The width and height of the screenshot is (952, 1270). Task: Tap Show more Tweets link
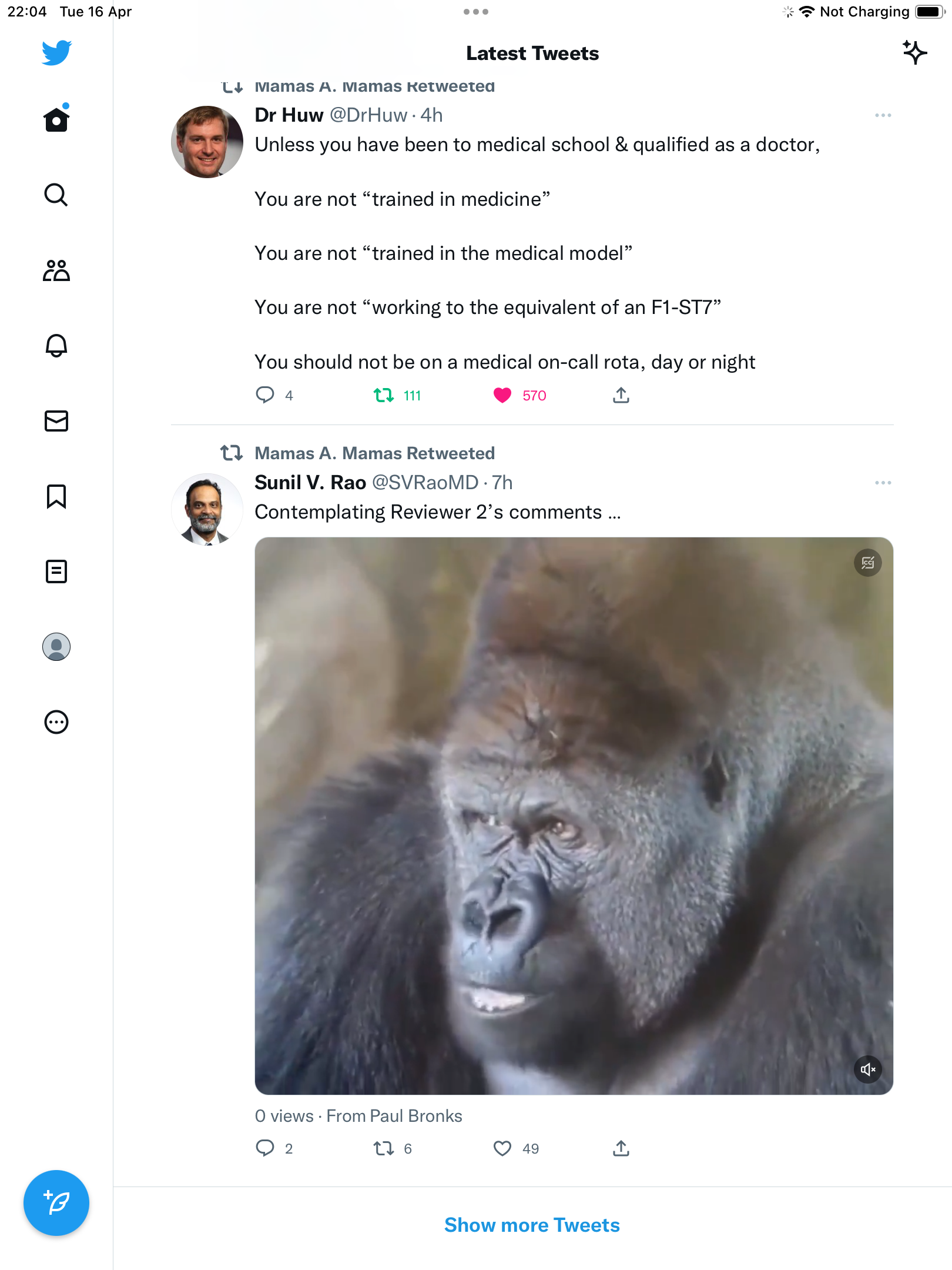click(532, 1225)
